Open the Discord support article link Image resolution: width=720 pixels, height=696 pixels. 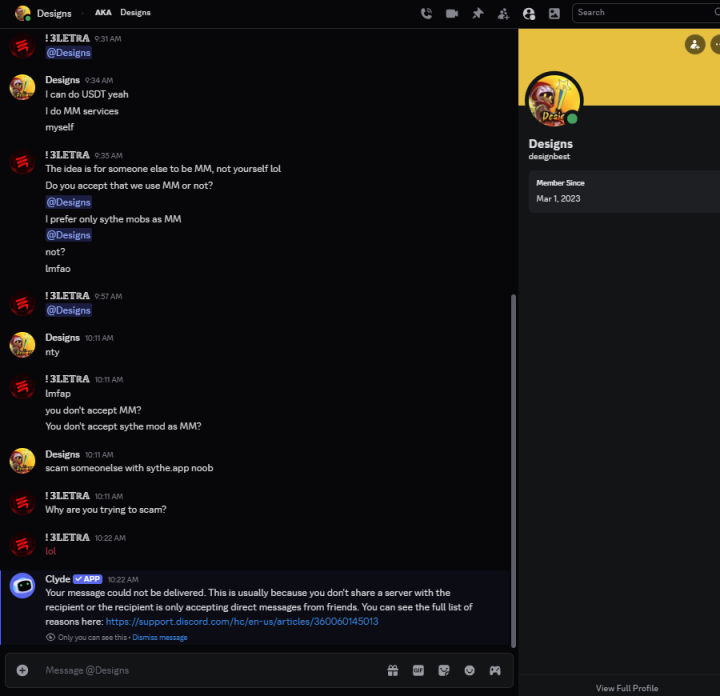click(242, 621)
